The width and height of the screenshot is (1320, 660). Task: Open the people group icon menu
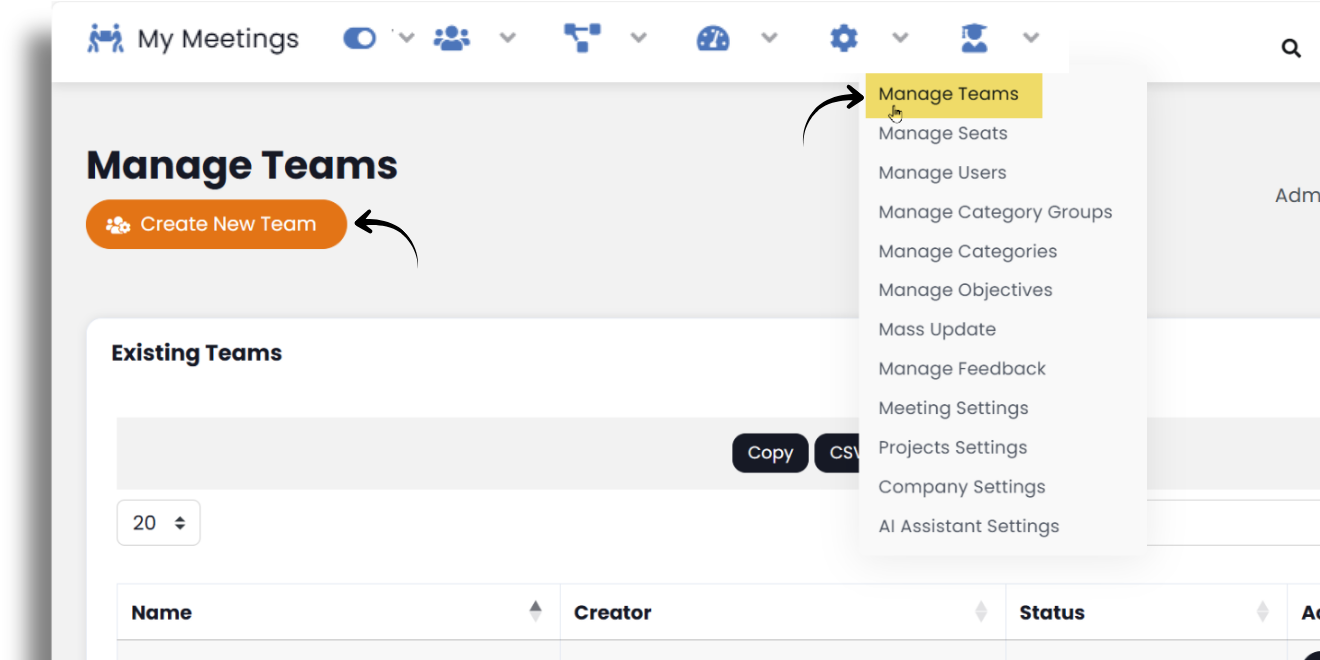tap(451, 39)
